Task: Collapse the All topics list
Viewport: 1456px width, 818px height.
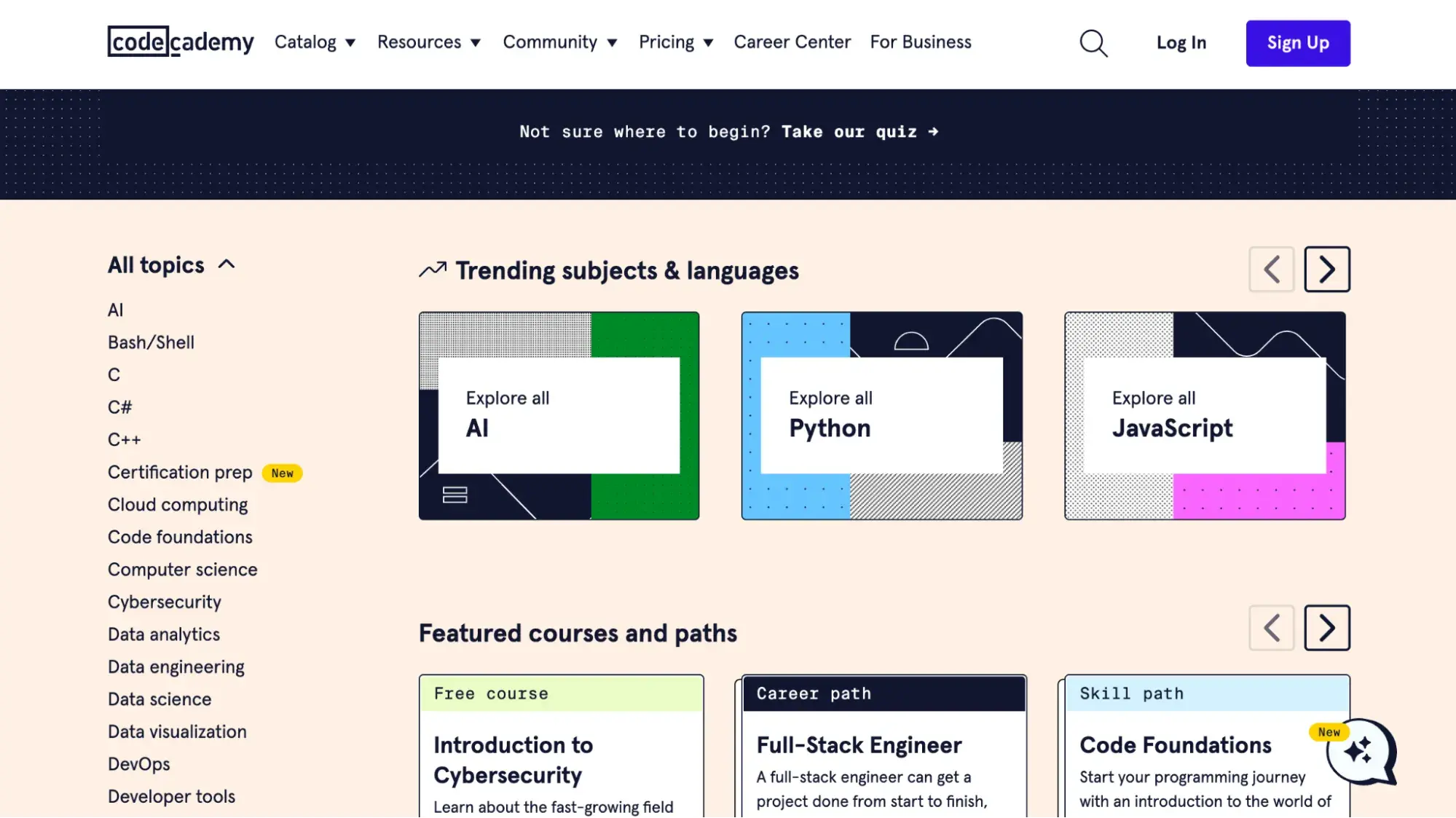Action: [172, 264]
